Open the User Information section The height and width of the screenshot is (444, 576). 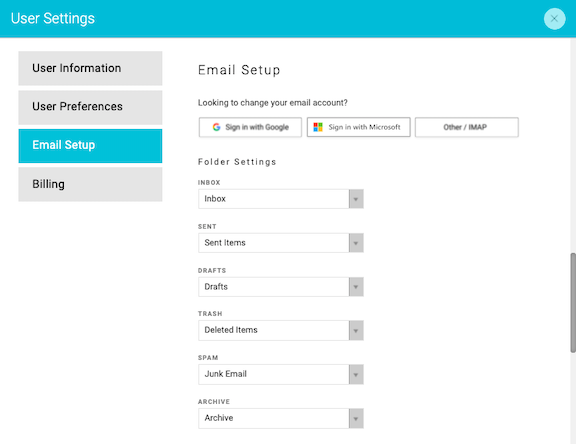(90, 68)
